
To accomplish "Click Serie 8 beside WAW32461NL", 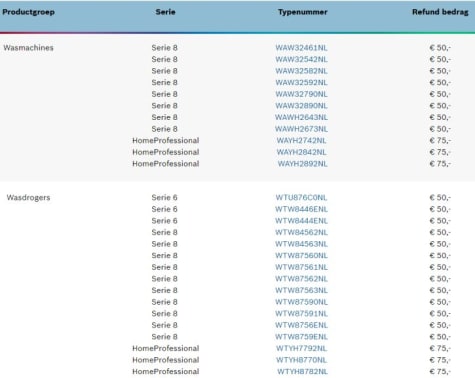I will 164,48.
